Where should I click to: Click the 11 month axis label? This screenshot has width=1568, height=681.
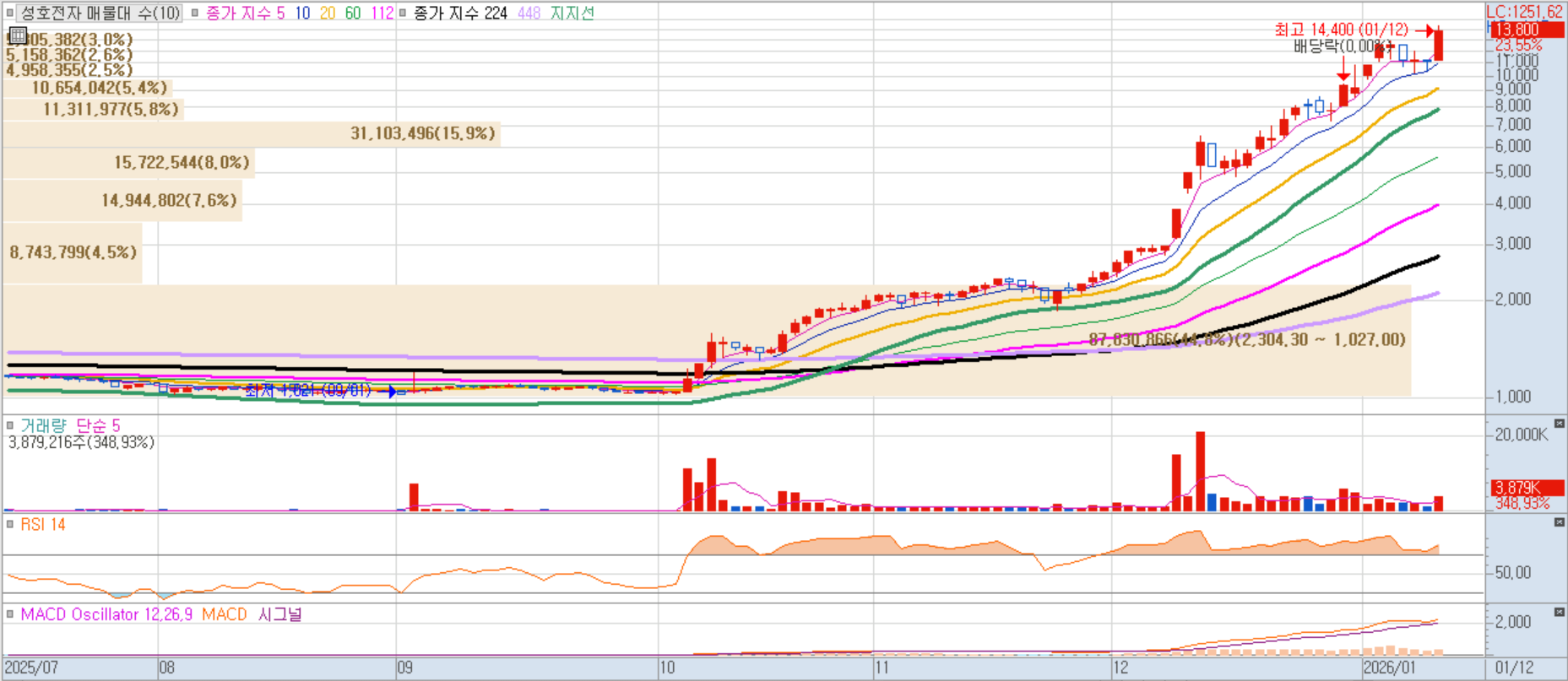(882, 667)
